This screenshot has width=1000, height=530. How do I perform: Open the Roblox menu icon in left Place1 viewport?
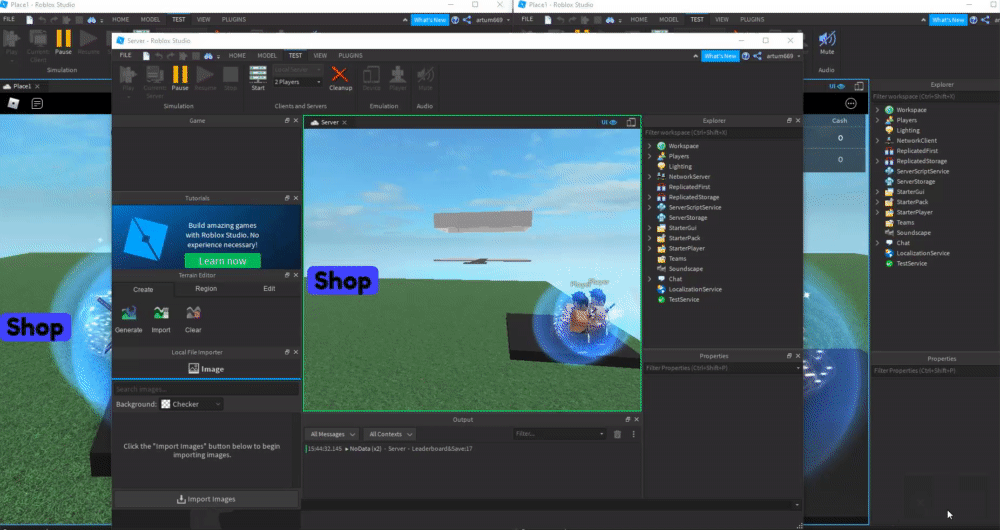point(13,103)
